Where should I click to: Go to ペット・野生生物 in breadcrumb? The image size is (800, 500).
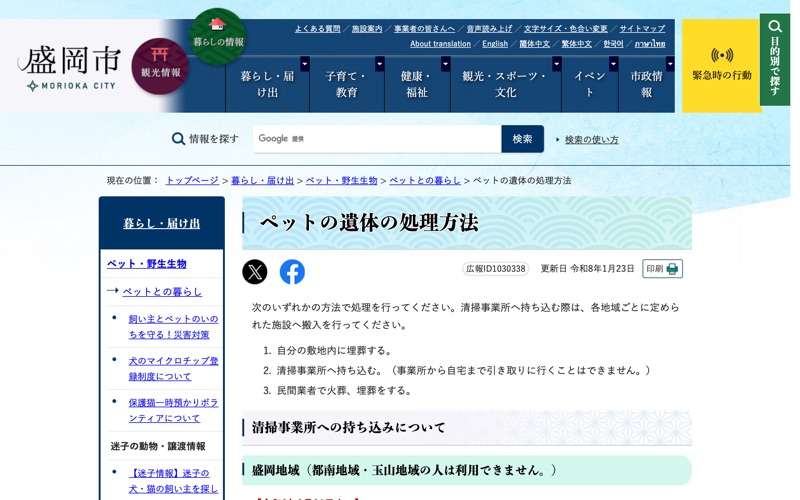(341, 180)
